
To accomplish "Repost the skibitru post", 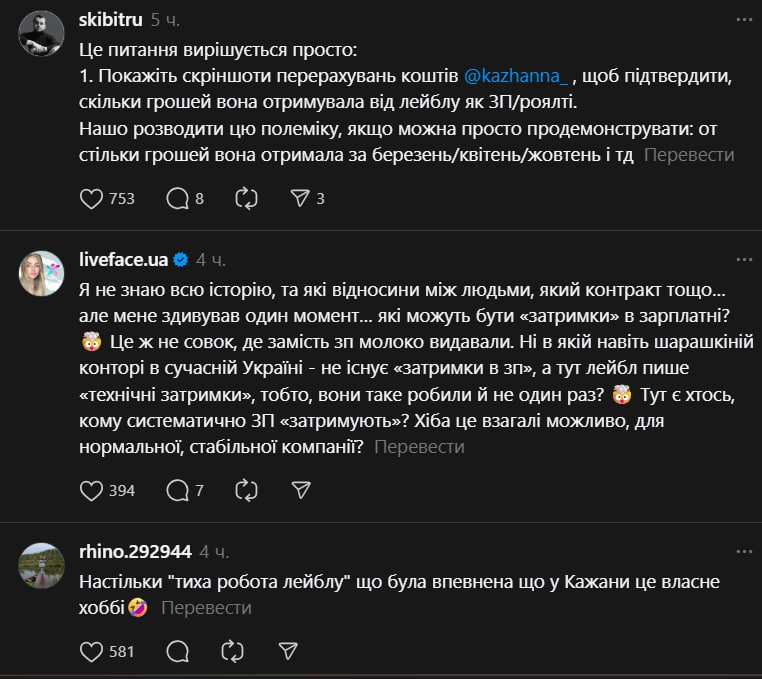I will coord(246,199).
